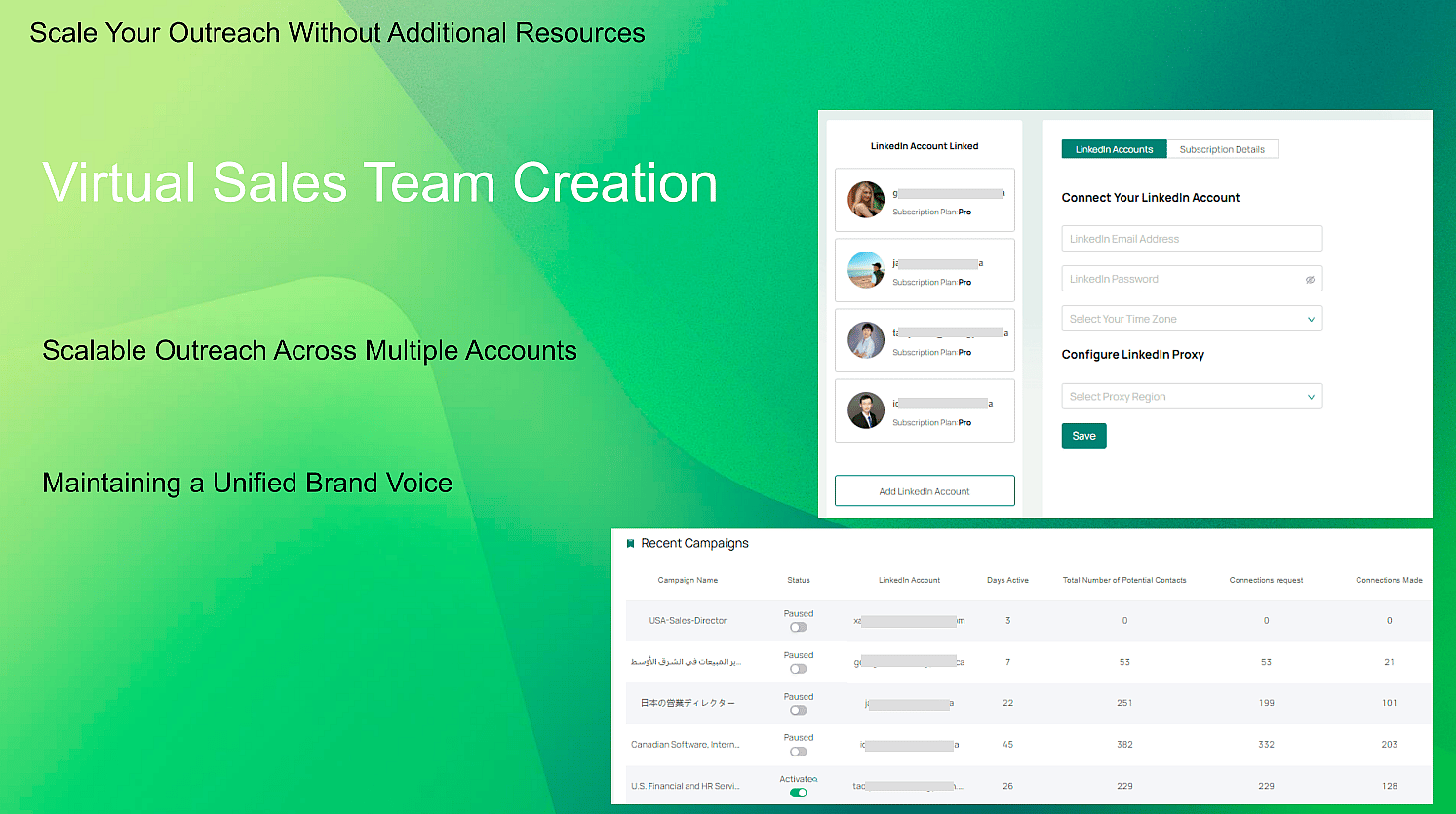Click the Save button
This screenshot has width=1456, height=814.
(1083, 436)
